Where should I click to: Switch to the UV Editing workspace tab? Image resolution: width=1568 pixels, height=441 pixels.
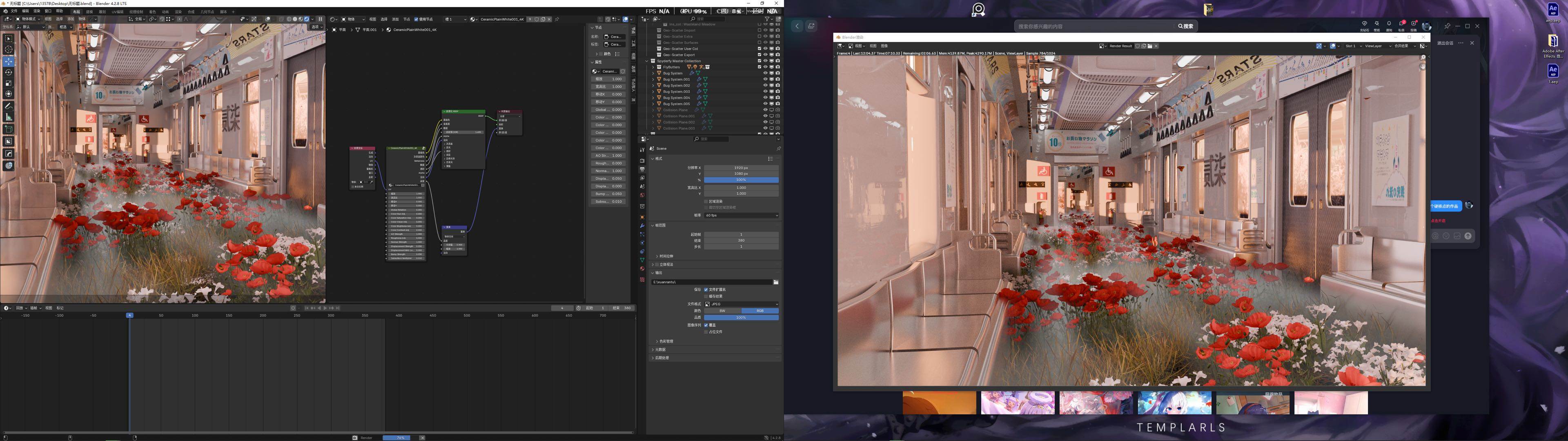click(118, 11)
